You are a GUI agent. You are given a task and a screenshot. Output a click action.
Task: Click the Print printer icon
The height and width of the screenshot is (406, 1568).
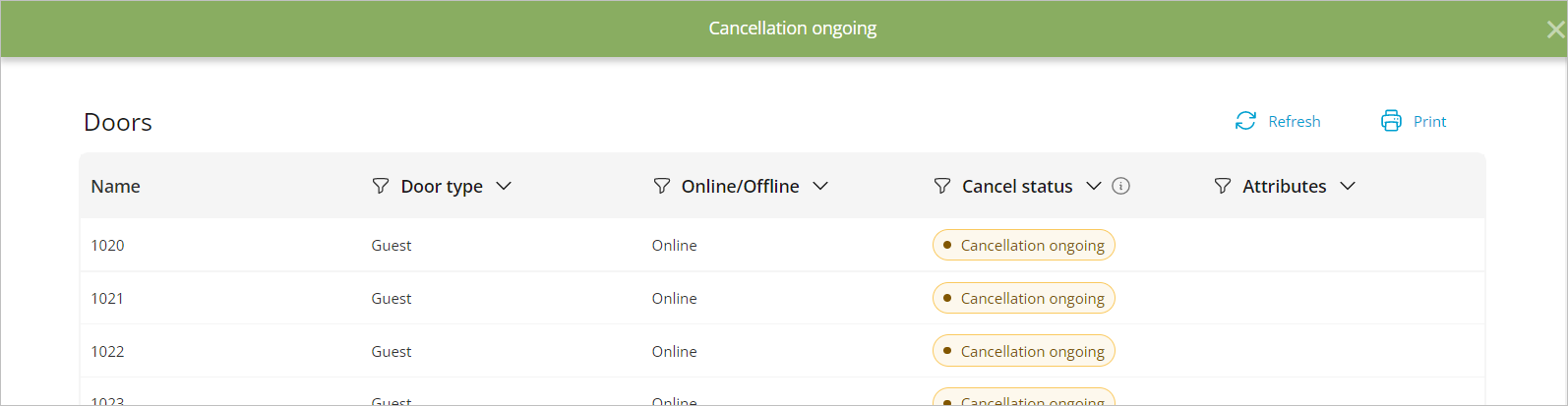click(1391, 121)
